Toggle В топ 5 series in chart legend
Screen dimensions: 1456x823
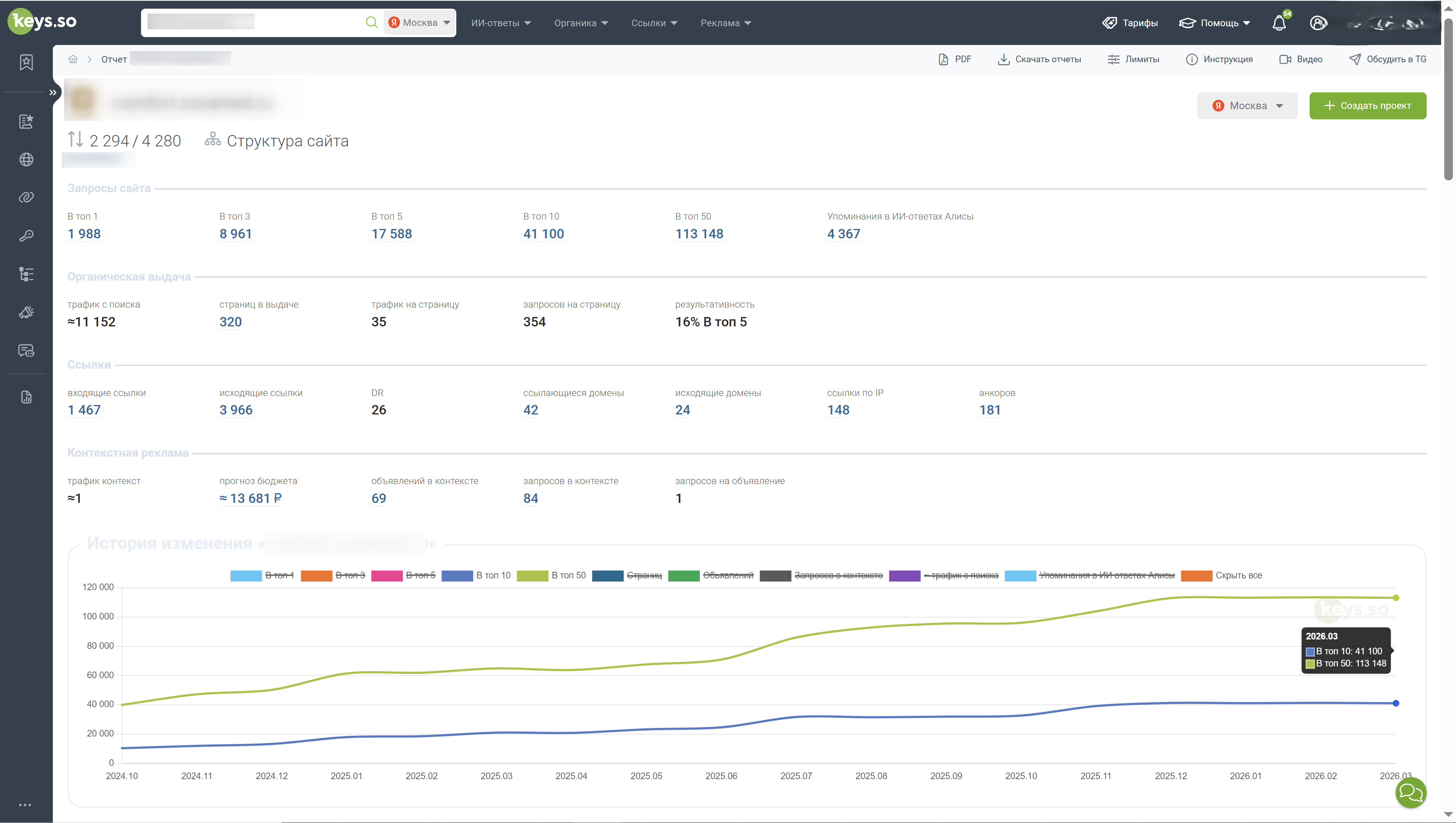click(x=404, y=575)
